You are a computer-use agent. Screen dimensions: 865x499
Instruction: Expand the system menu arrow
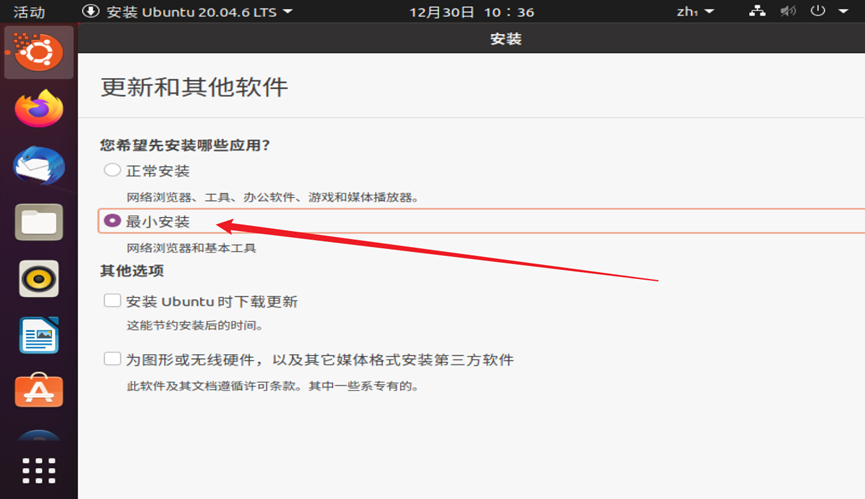[843, 11]
